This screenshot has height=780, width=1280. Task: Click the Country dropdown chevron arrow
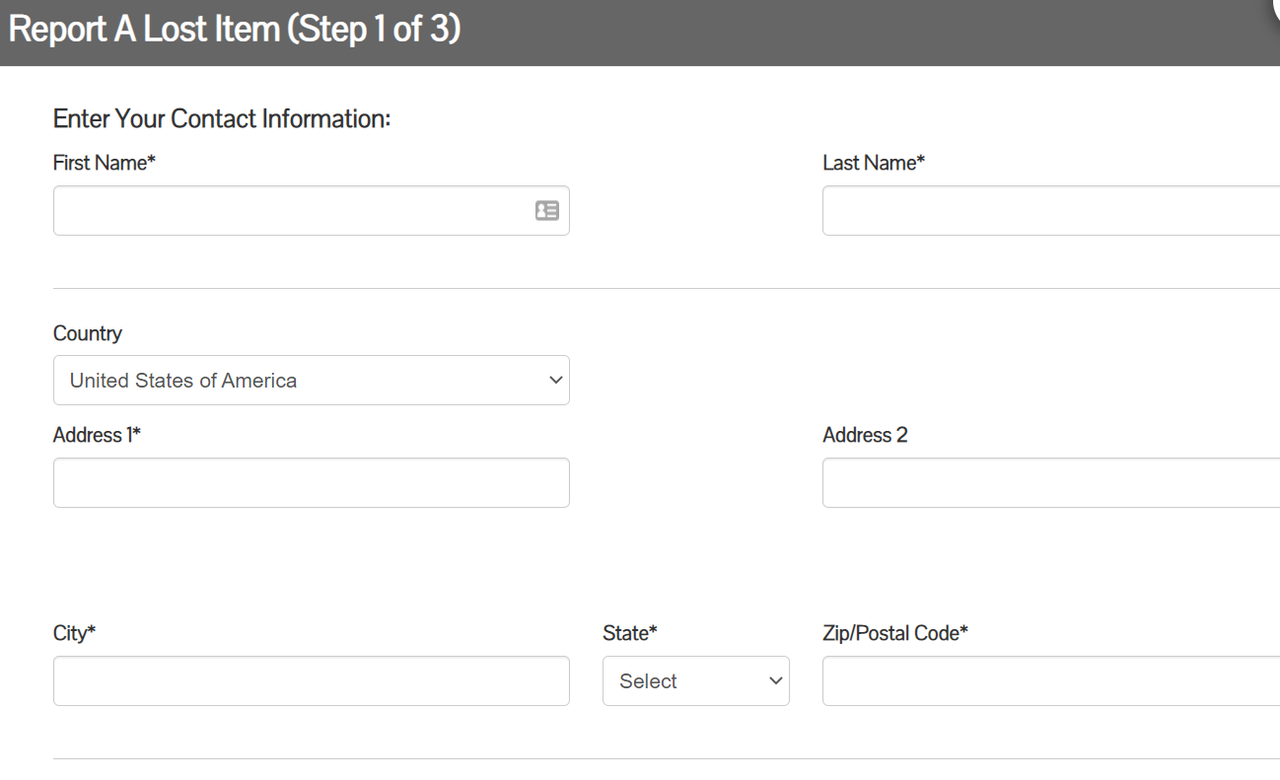(556, 381)
